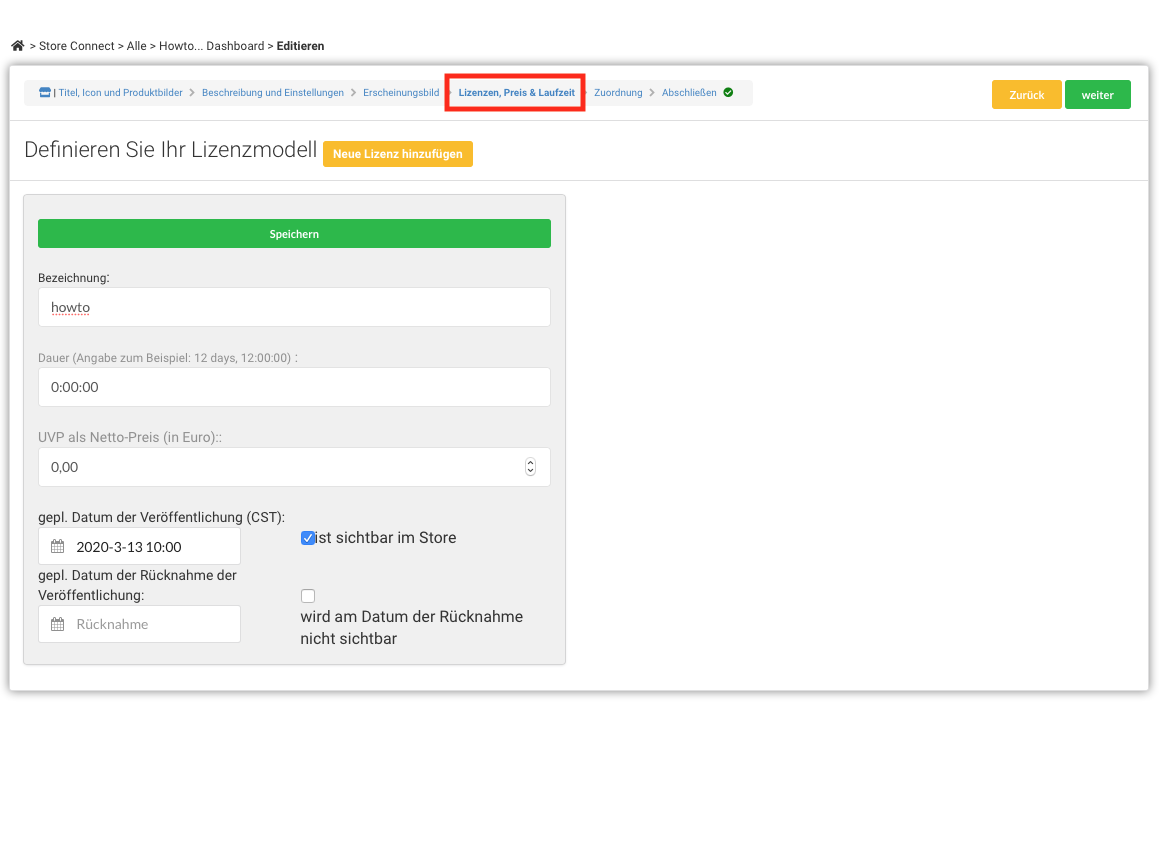
Task: Select 'Lizenzen, Preis & Laufzeit' step
Action: point(516,93)
